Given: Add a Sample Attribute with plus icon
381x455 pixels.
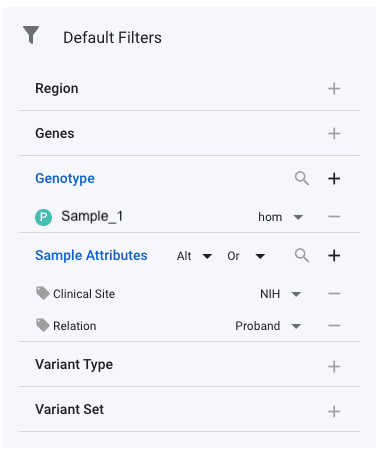Looking at the screenshot, I should pos(334,256).
